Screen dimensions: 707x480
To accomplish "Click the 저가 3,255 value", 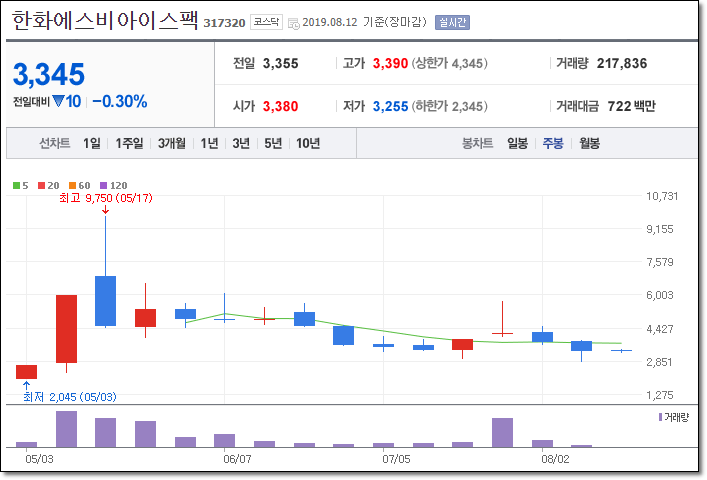I will click(390, 106).
